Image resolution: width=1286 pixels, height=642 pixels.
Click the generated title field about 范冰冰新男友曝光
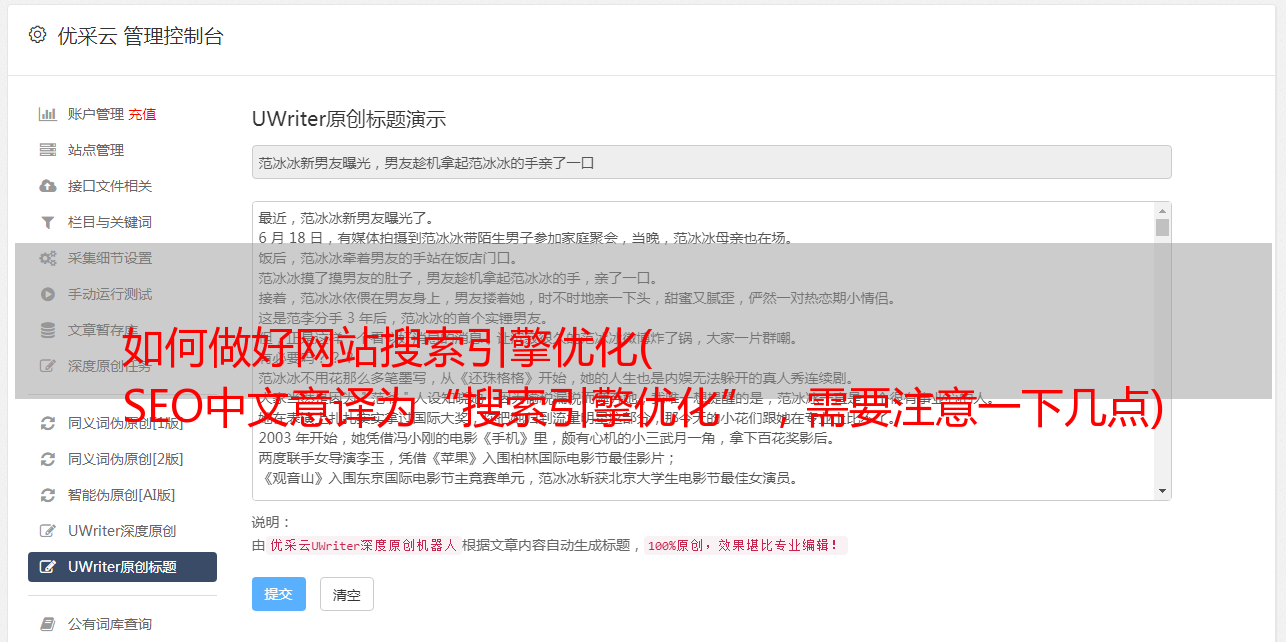coord(711,162)
